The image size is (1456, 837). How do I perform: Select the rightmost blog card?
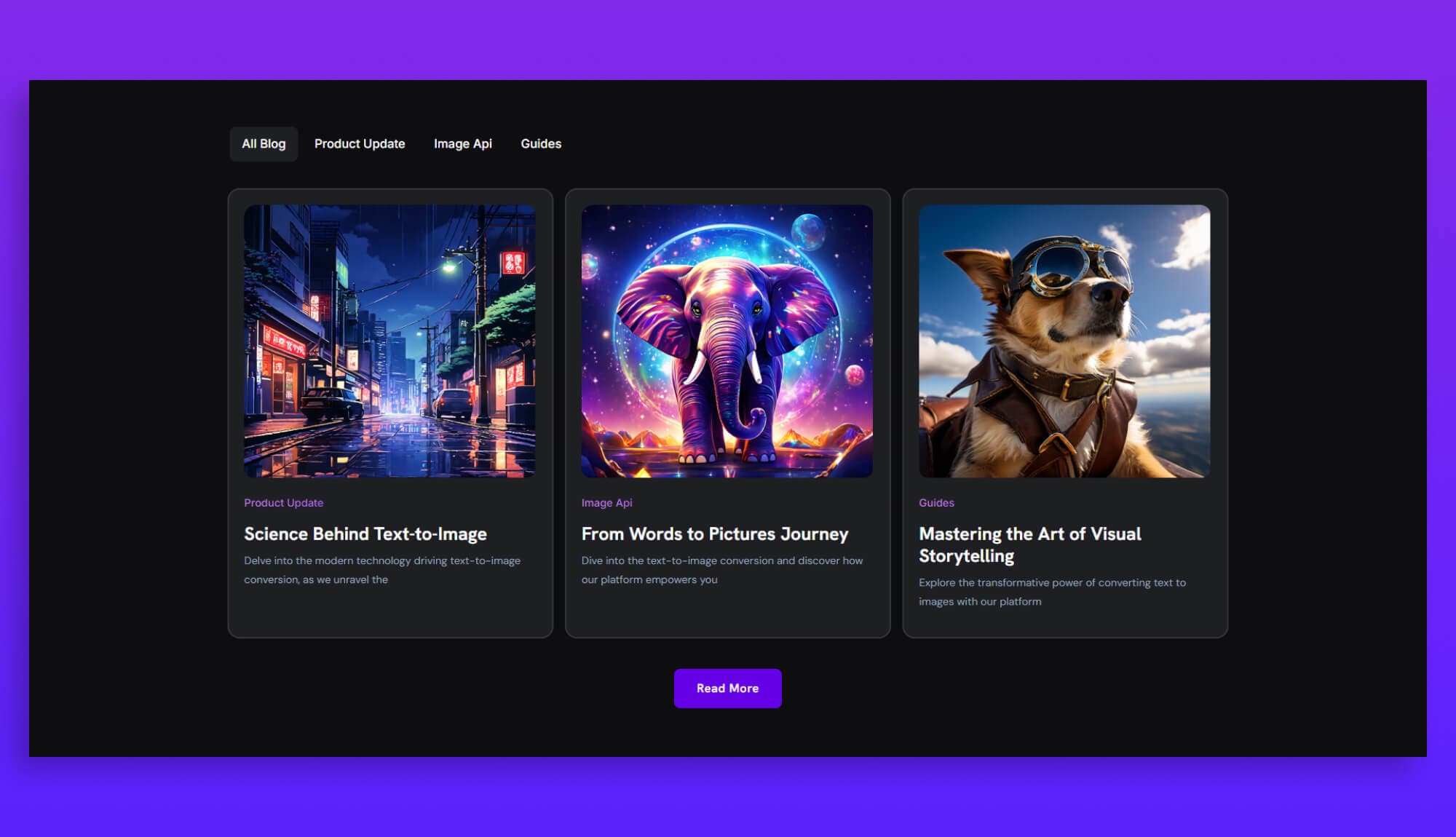tap(1065, 411)
